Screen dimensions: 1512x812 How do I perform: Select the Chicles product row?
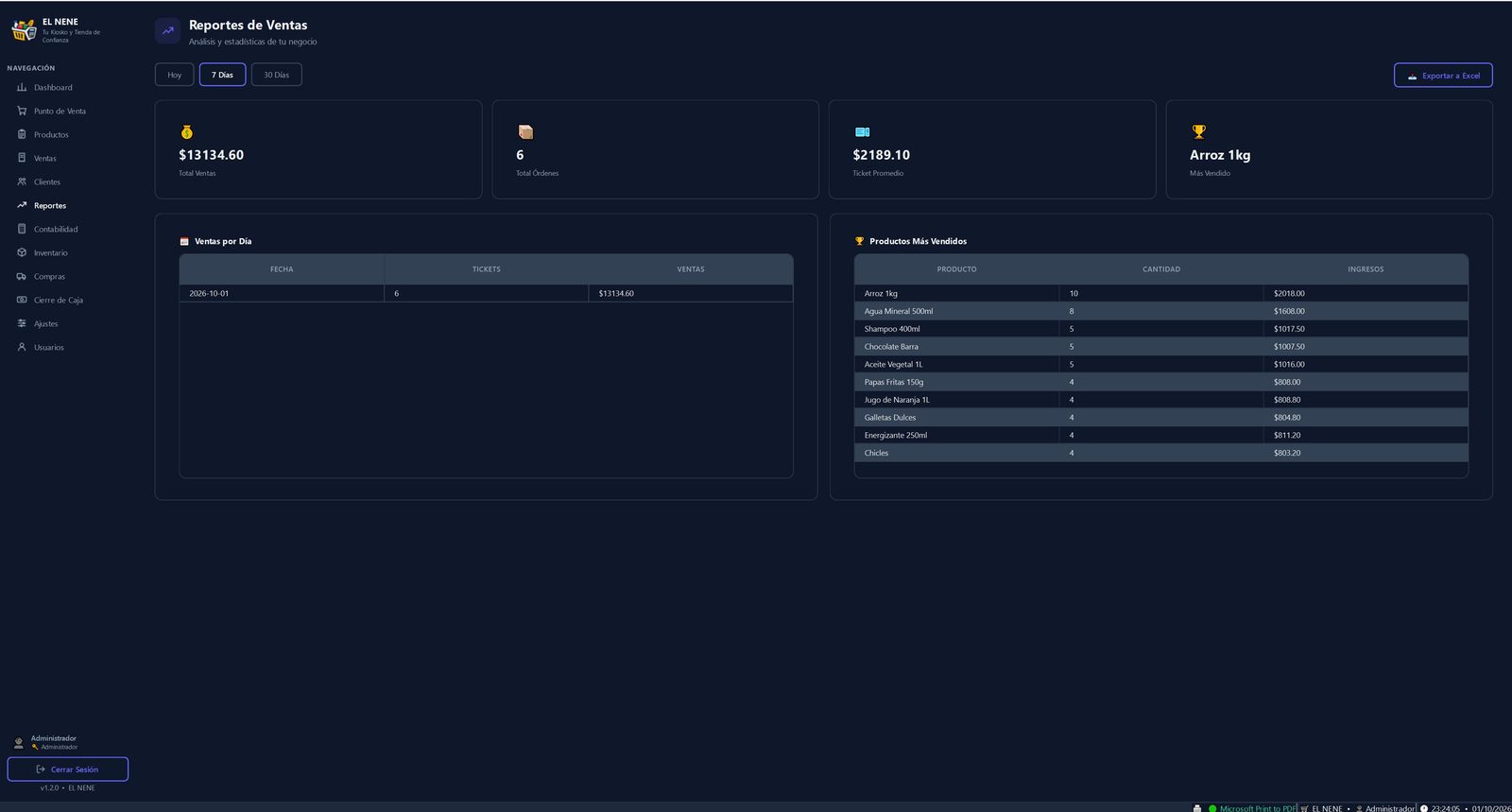1161,453
